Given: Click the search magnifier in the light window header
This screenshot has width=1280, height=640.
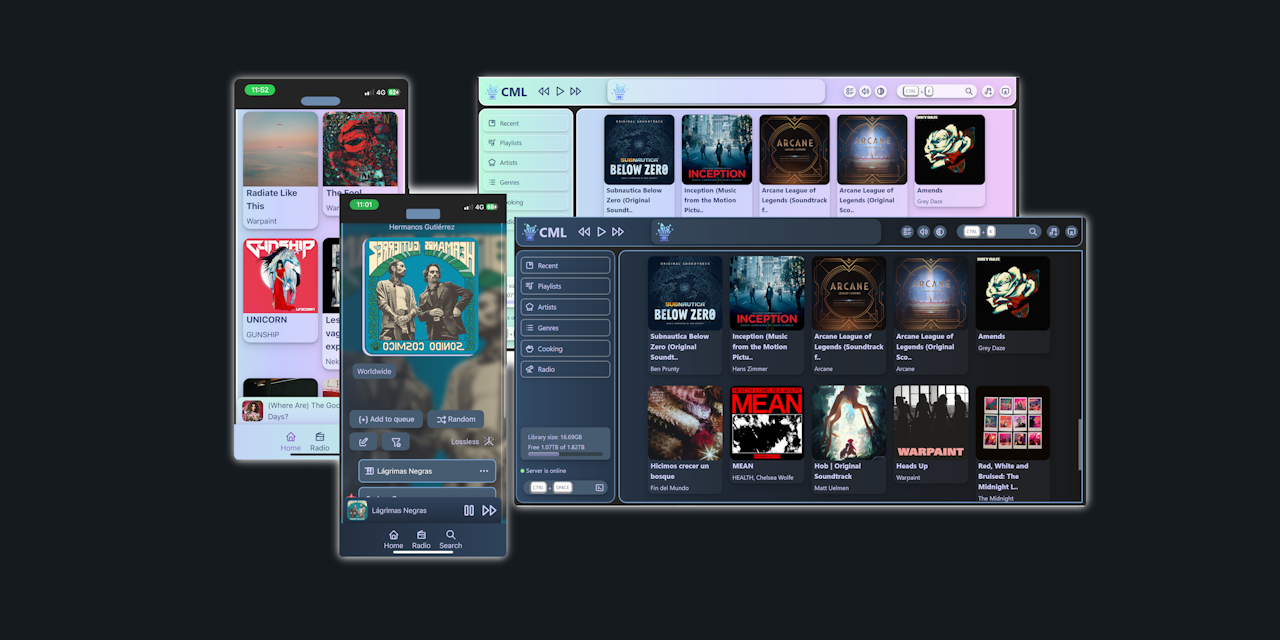Looking at the screenshot, I should pos(968,91).
